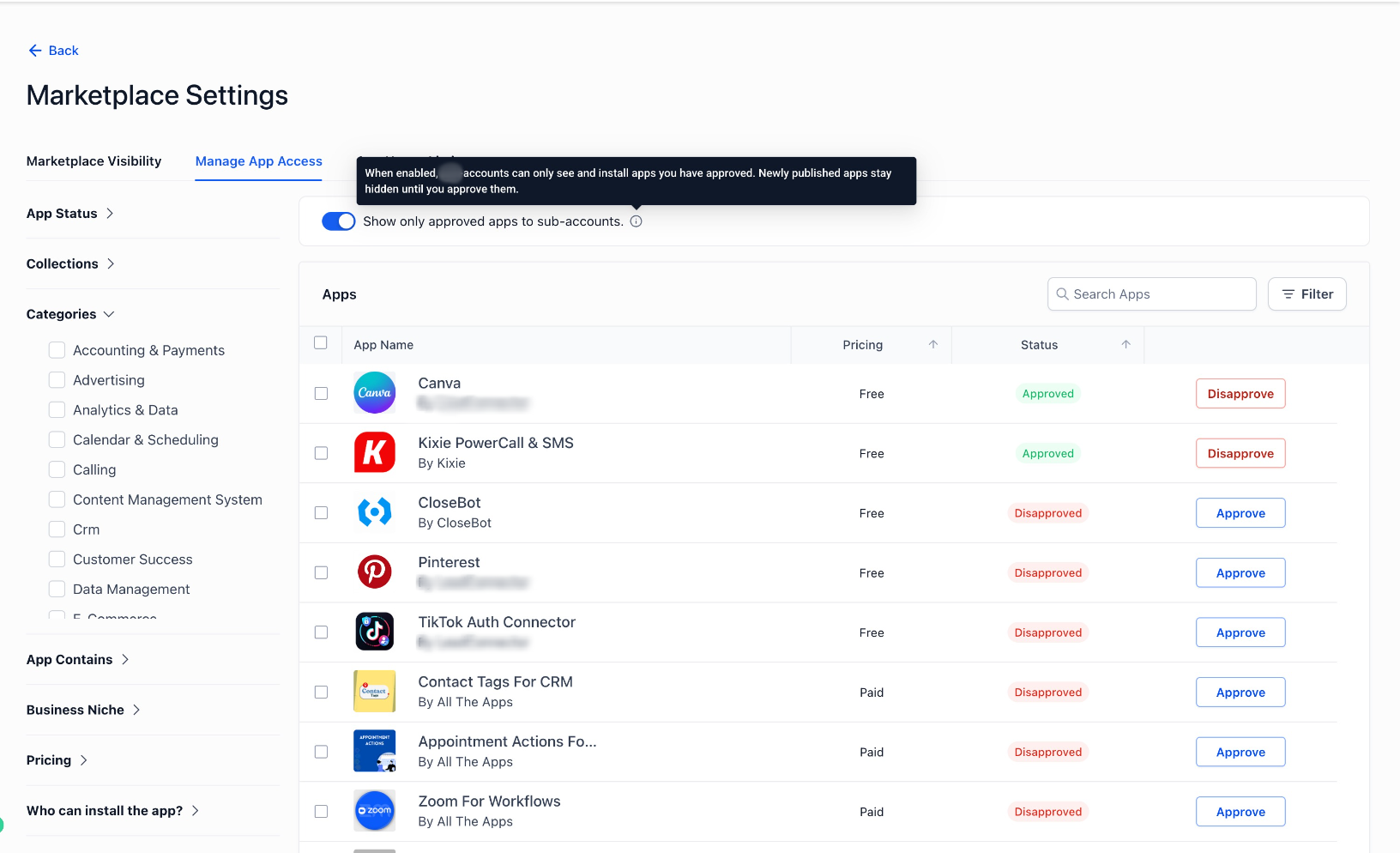
Task: Click the Kixie PowerCall & SMS name
Action: [496, 443]
